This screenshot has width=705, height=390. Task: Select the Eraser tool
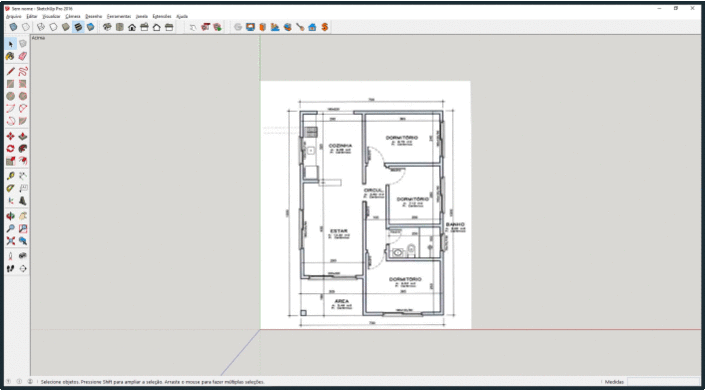coord(23,56)
